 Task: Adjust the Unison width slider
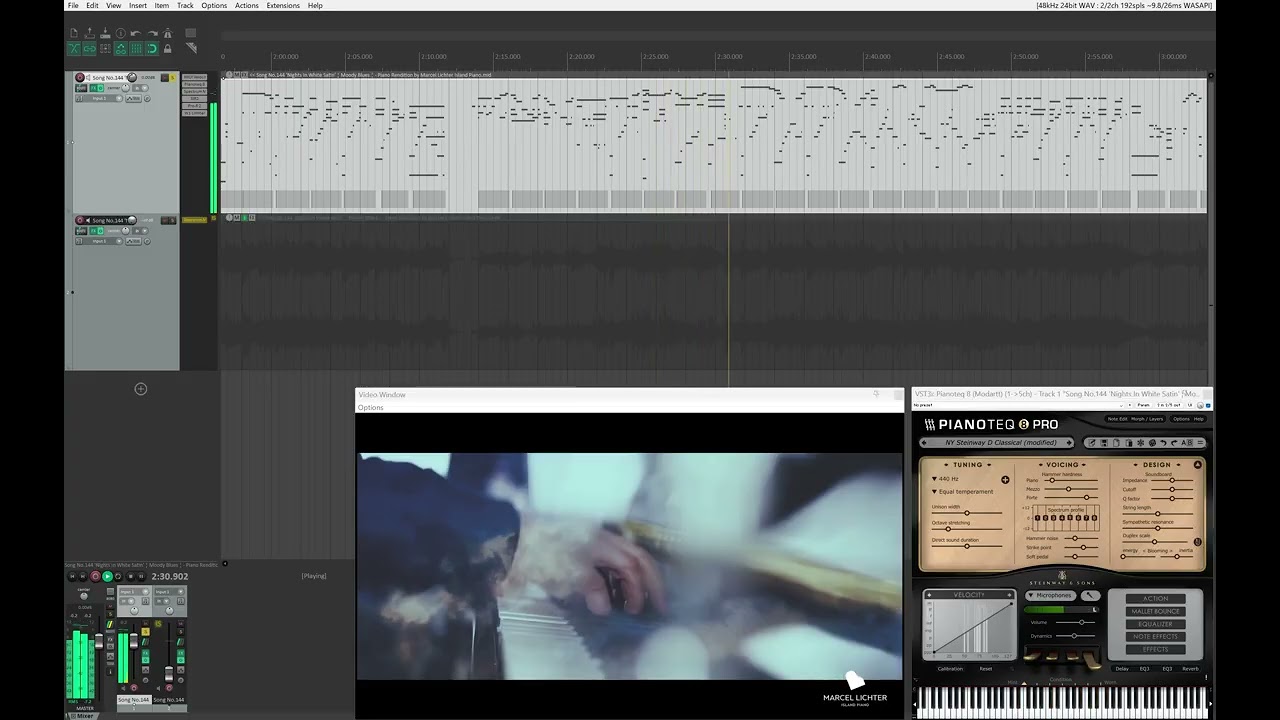[x=967, y=513]
